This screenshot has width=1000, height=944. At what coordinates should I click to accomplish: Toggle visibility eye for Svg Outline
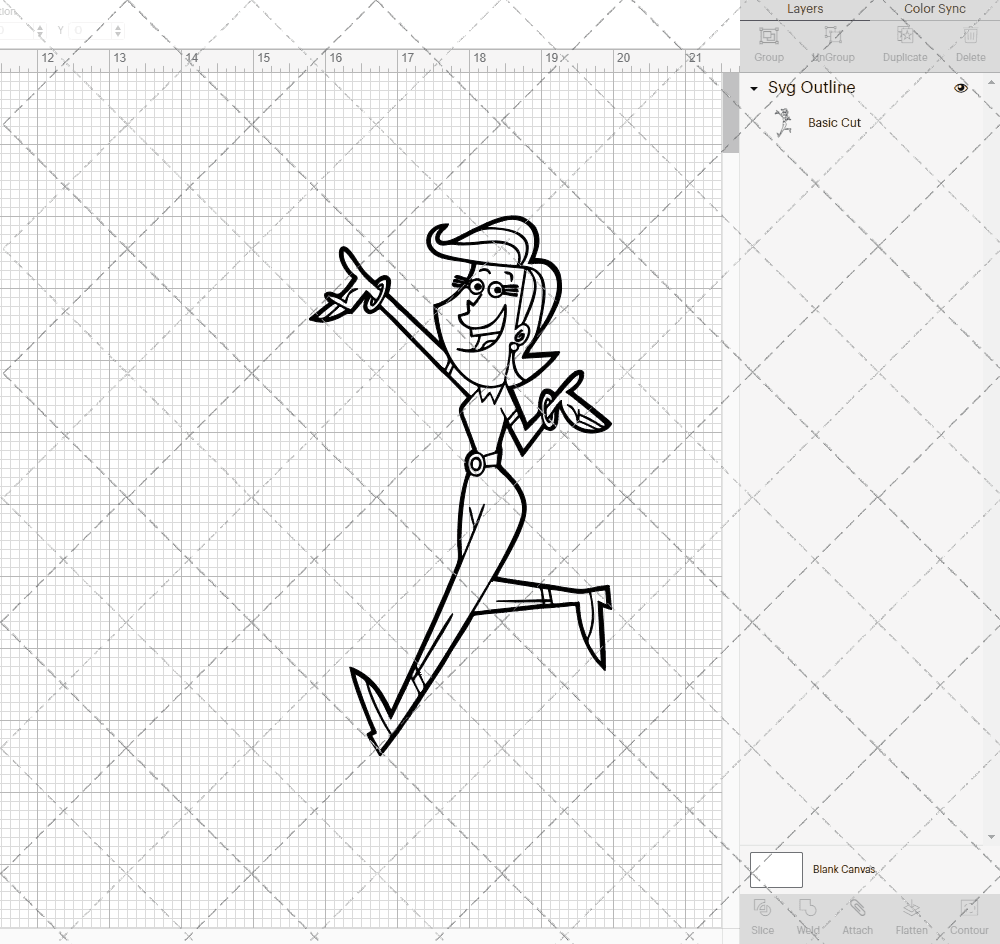(x=960, y=88)
